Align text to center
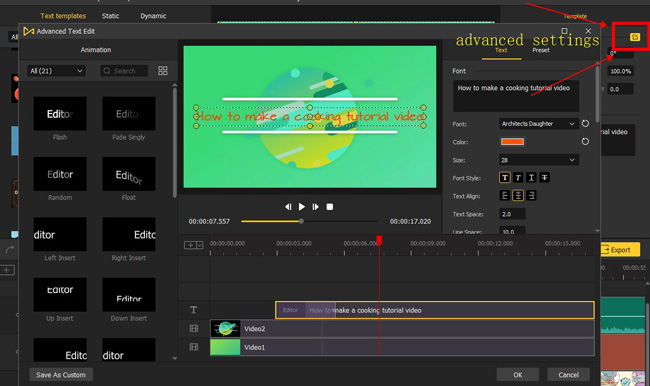The width and height of the screenshot is (650, 386). [x=518, y=196]
